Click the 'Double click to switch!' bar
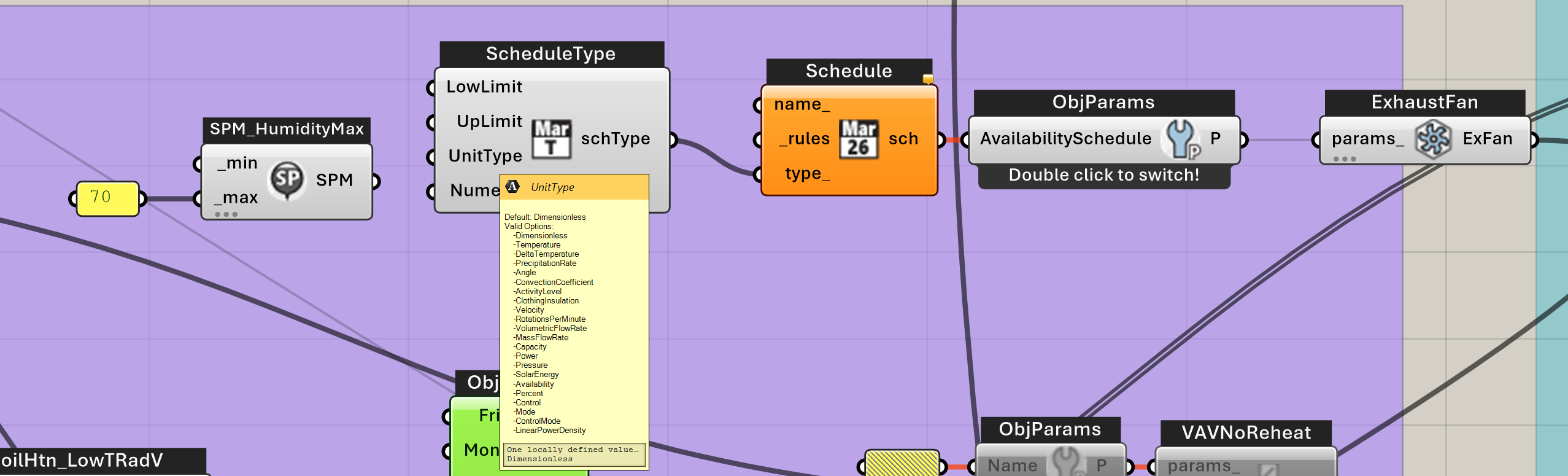1568x476 pixels. [1103, 176]
